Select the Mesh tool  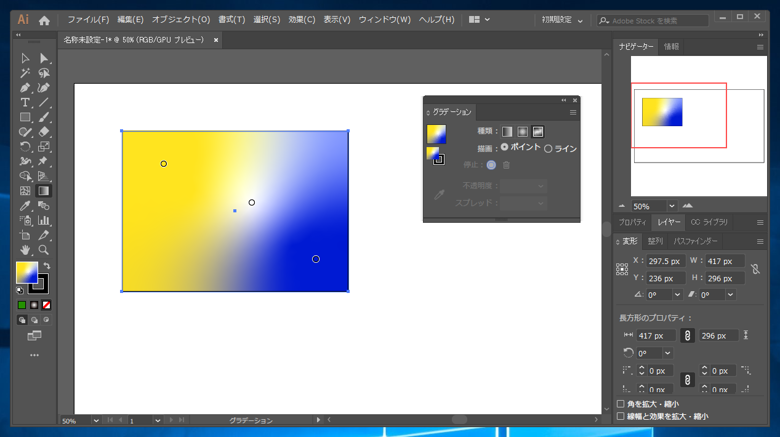(x=25, y=191)
